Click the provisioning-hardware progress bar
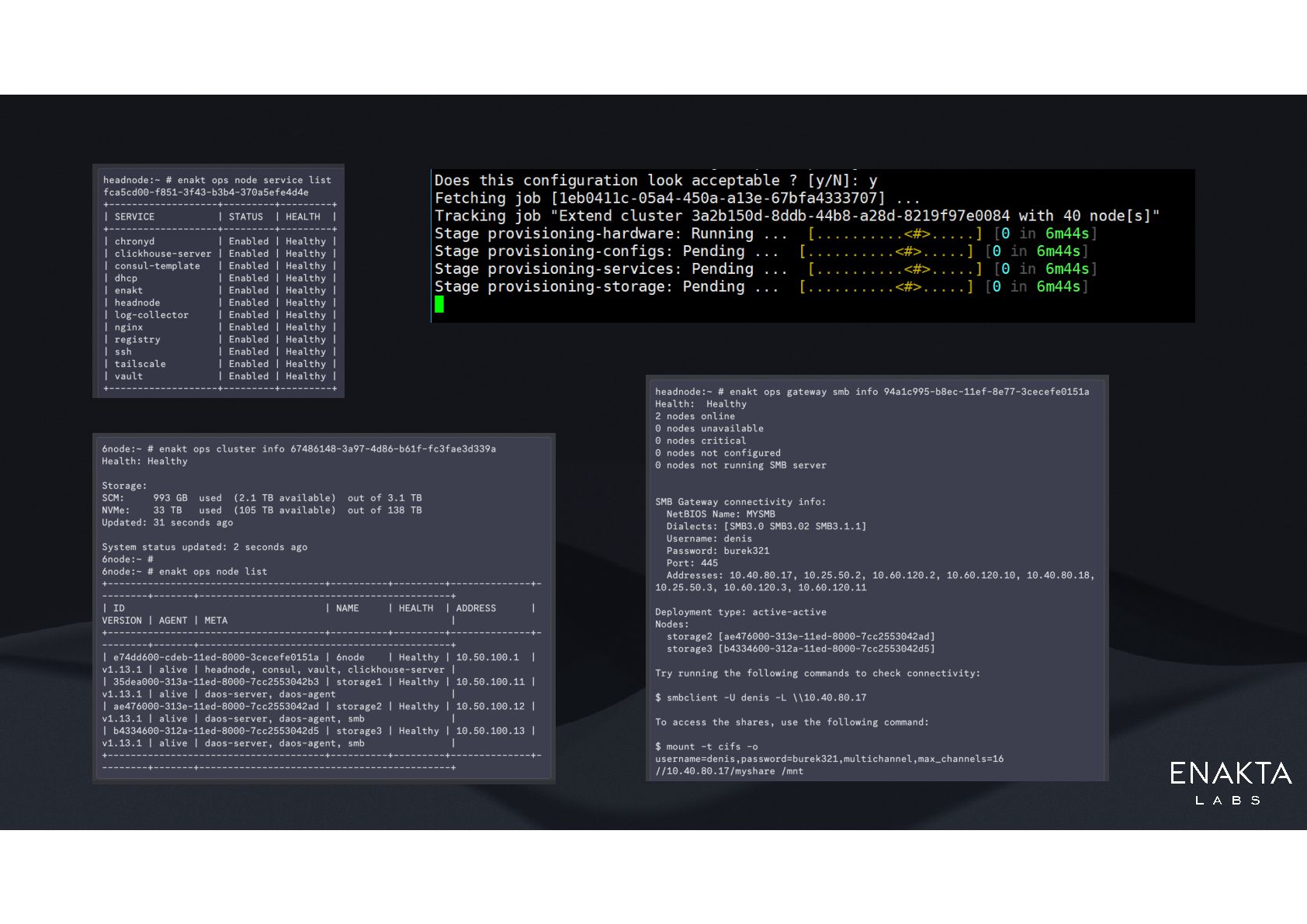Viewport: 1307px width, 924px height. tap(895, 234)
